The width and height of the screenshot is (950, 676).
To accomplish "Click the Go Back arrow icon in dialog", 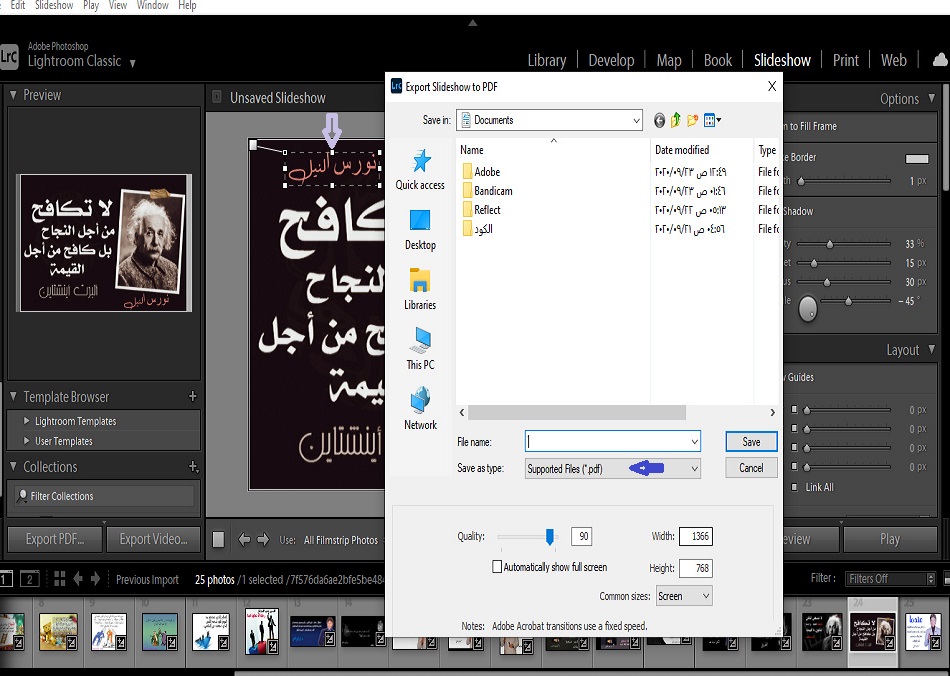I will pos(659,120).
